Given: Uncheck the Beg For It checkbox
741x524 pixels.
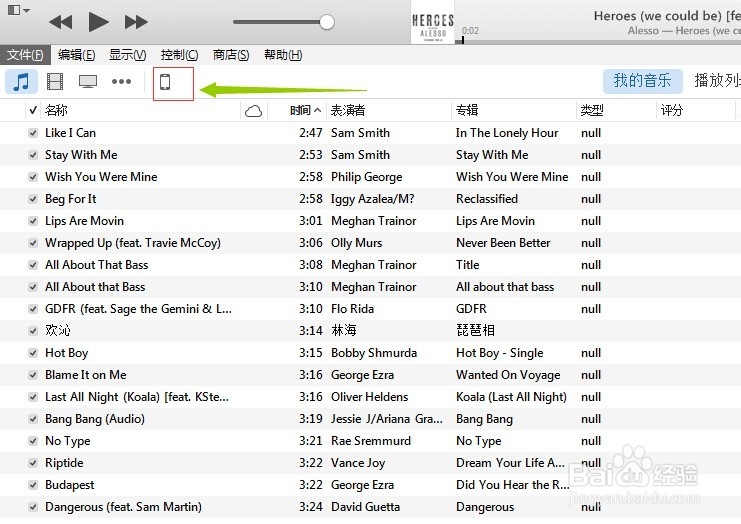Looking at the screenshot, I should [33, 199].
